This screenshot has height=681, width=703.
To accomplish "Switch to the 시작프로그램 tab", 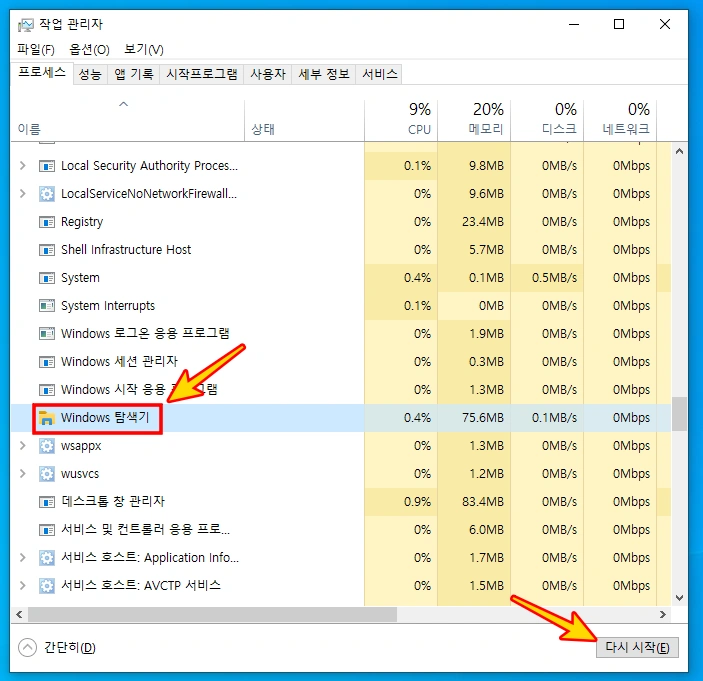I will (202, 74).
